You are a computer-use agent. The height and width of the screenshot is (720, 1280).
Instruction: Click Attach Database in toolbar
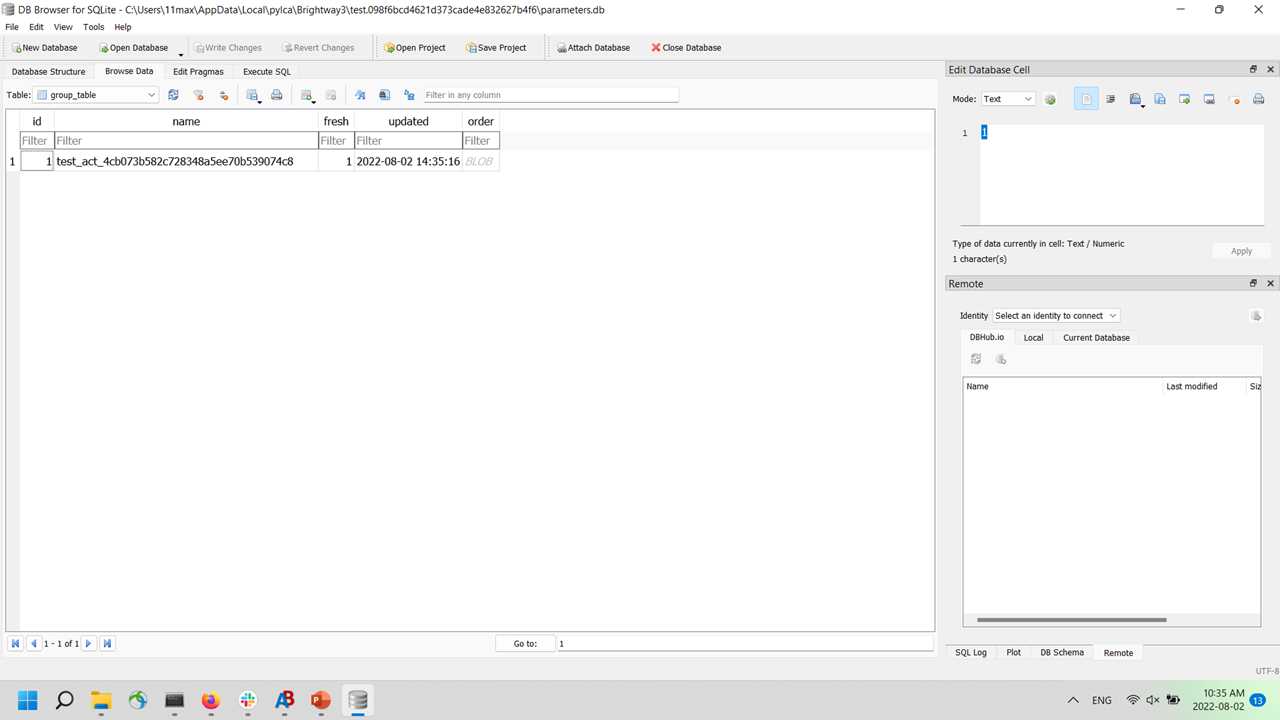[x=593, y=48]
